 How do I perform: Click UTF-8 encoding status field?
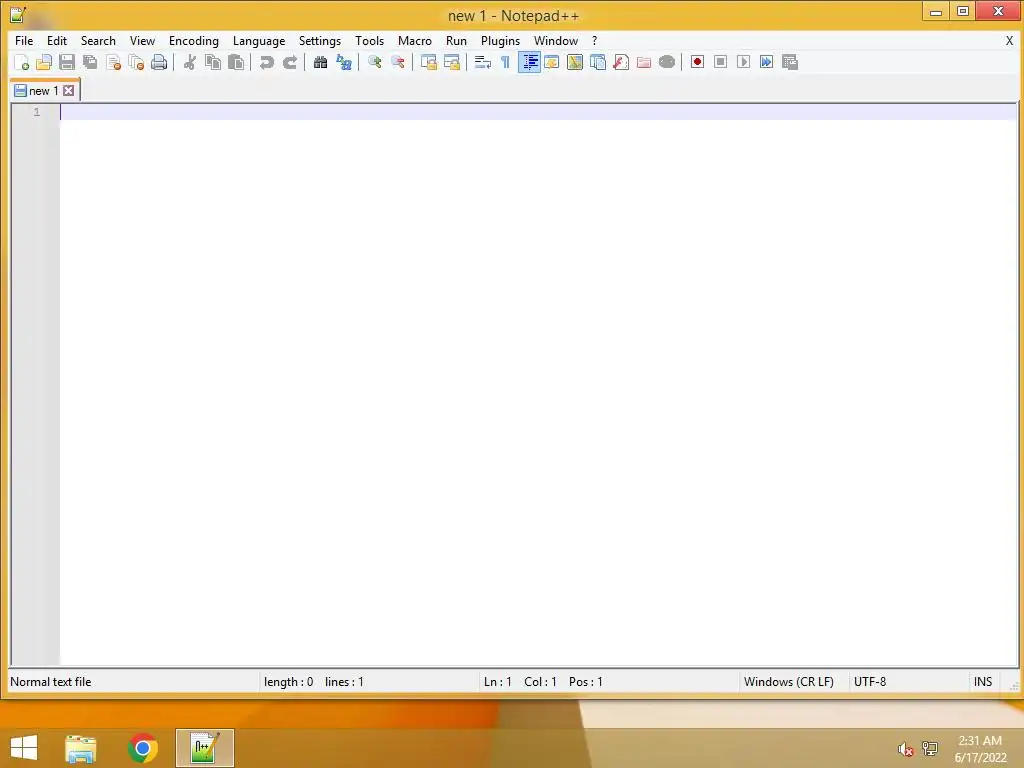870,682
